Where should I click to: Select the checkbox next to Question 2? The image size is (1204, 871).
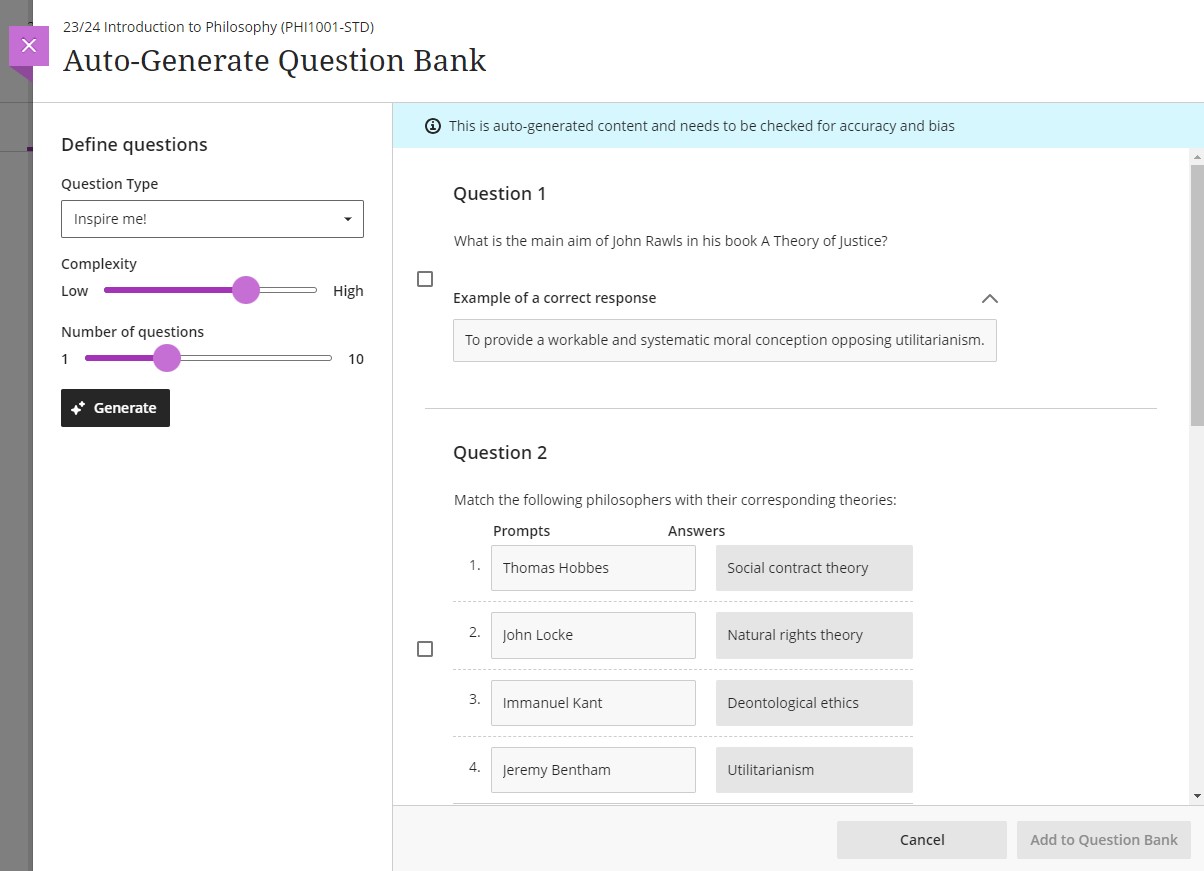pyautogui.click(x=424, y=649)
